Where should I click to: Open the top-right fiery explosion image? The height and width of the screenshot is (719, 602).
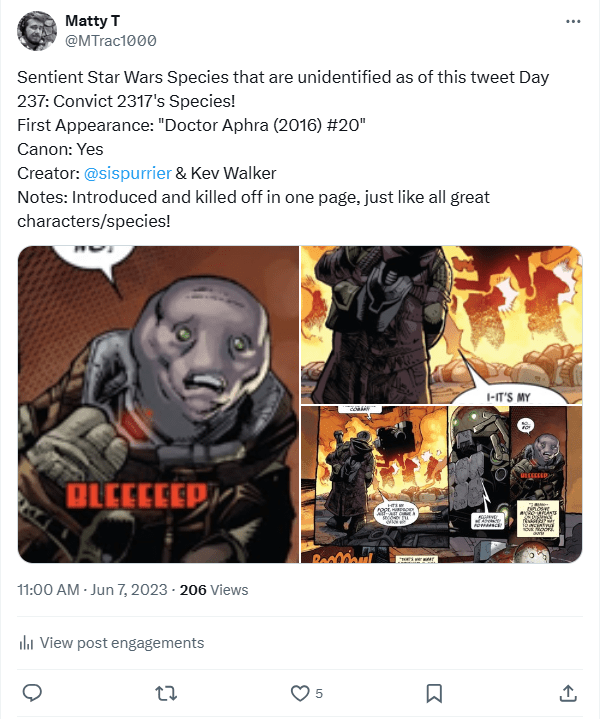[442, 323]
